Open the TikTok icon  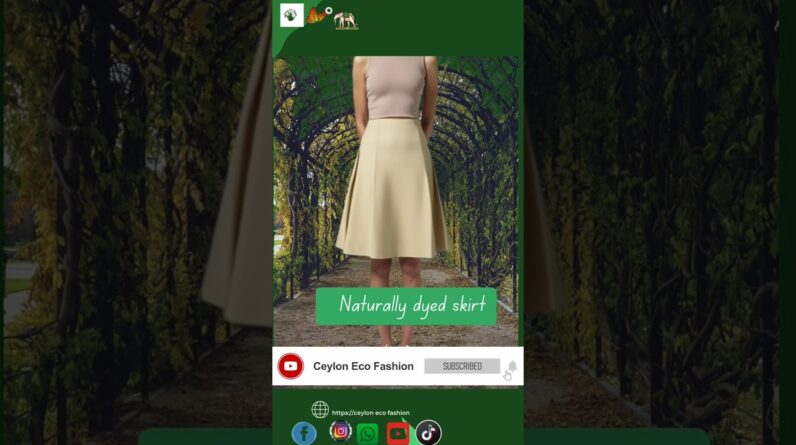[428, 433]
